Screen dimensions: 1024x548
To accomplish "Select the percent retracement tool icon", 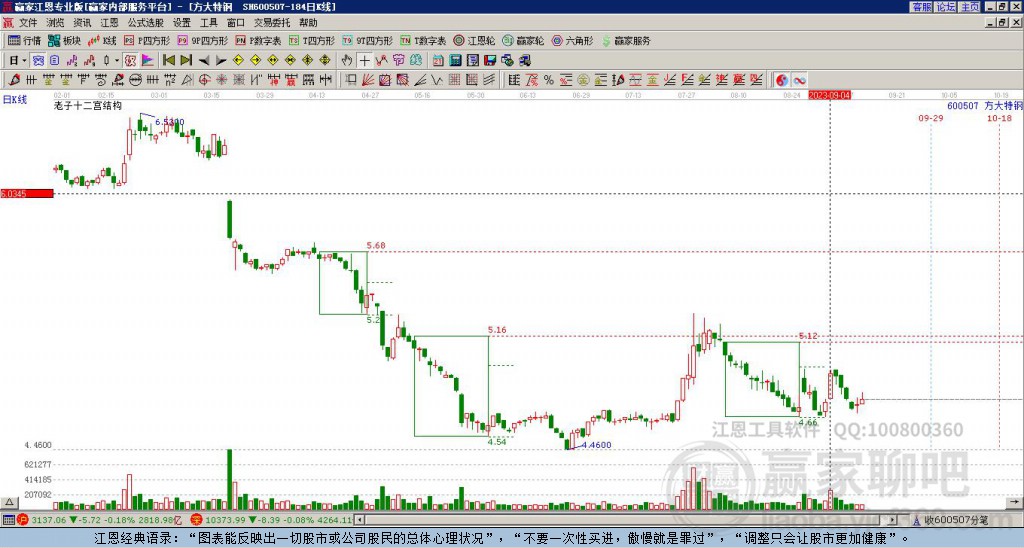I will coord(549,80).
